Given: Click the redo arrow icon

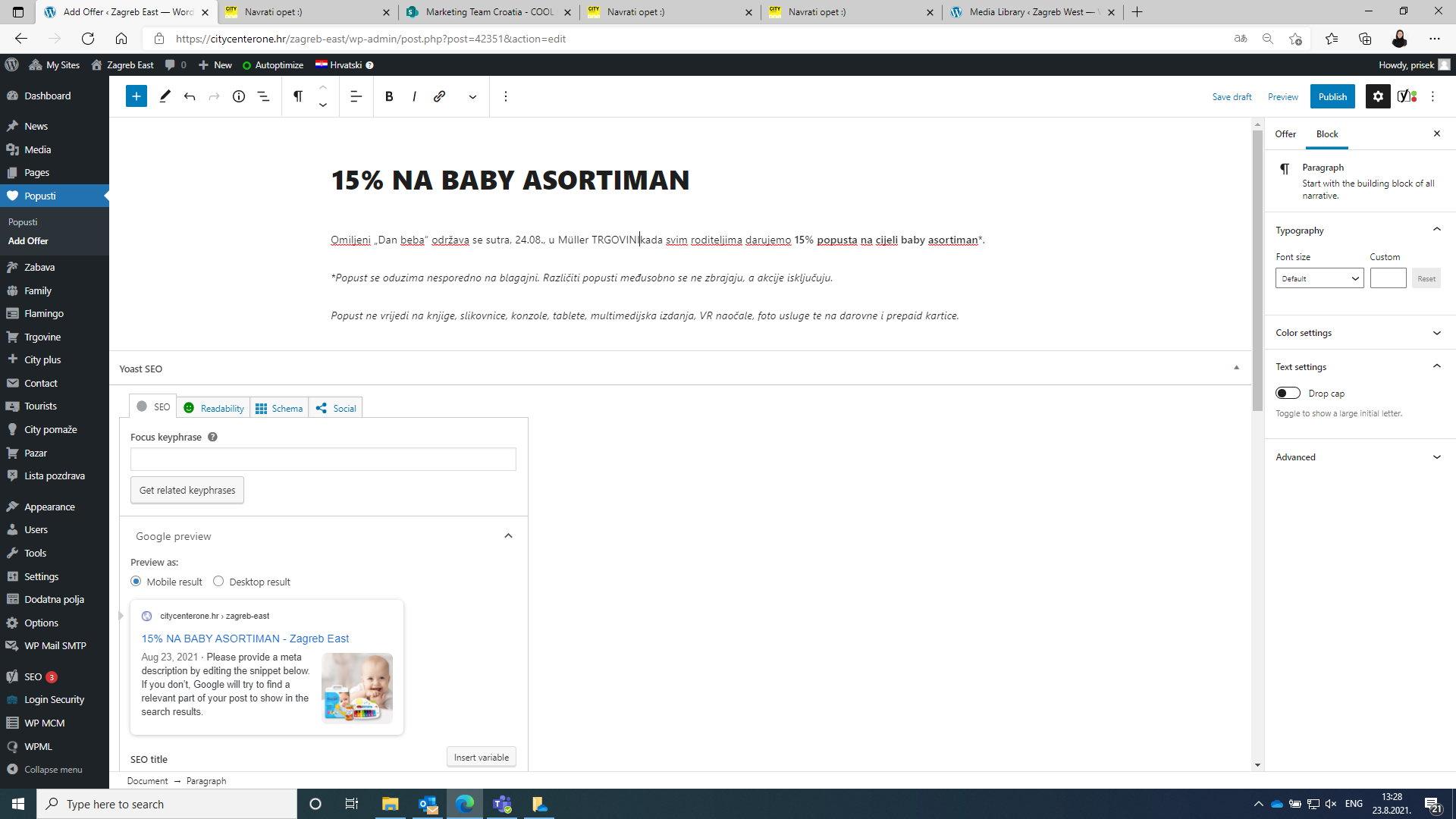Looking at the screenshot, I should point(215,96).
